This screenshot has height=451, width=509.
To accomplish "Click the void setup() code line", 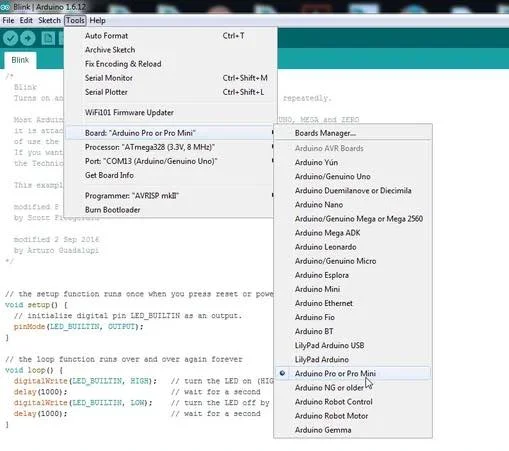I will pos(36,305).
